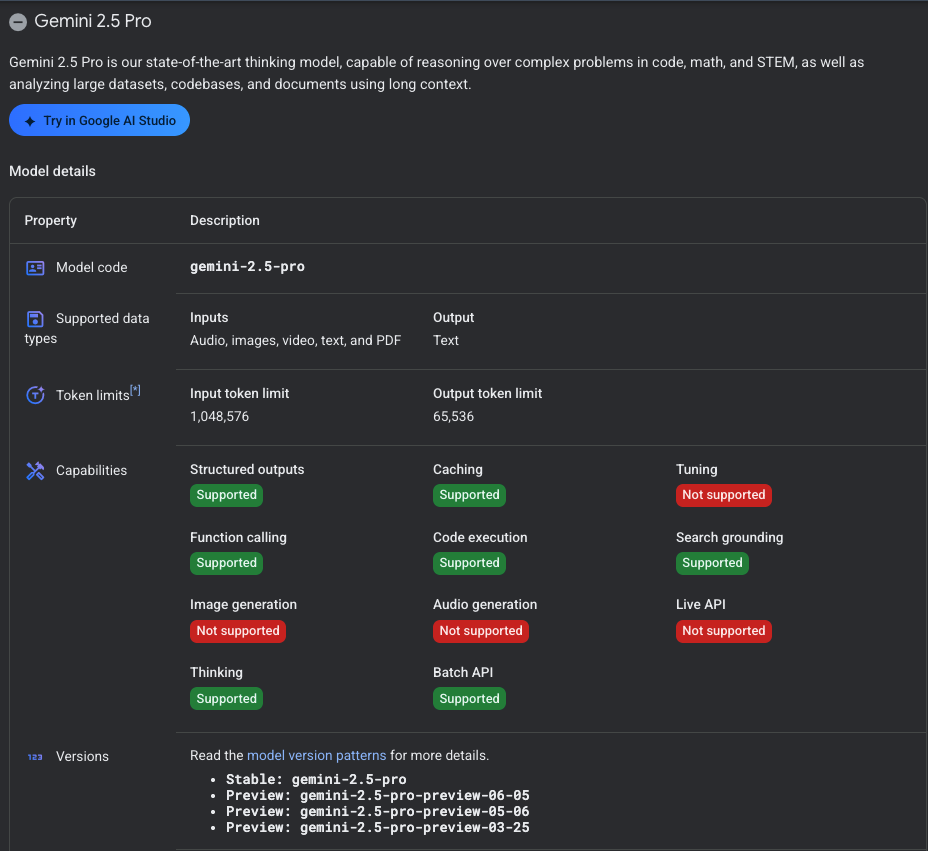The width and height of the screenshot is (928, 851).
Task: Click the Supported badge under Thinking
Action: pyautogui.click(x=226, y=699)
